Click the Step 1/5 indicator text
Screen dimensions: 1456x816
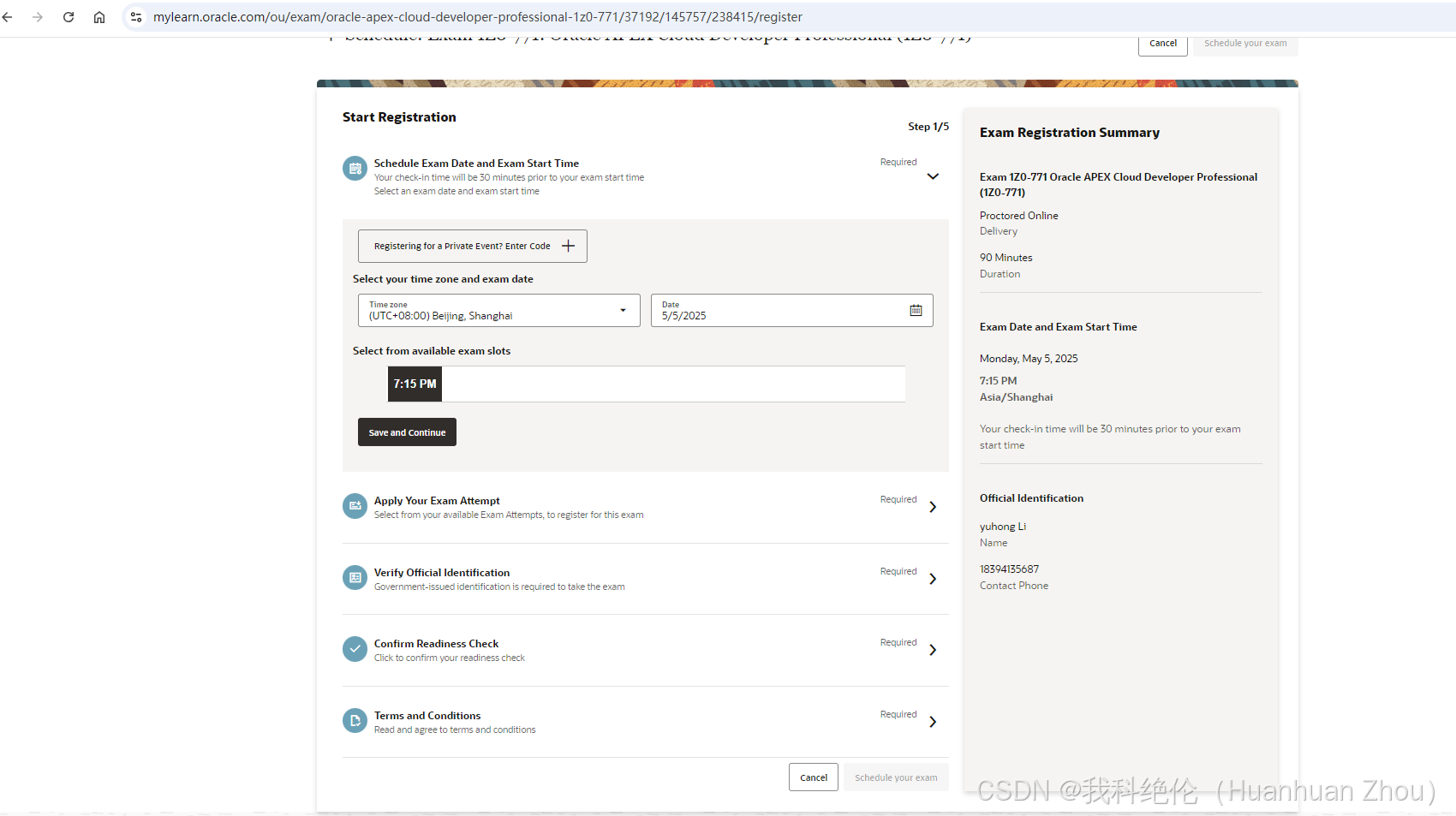point(928,127)
